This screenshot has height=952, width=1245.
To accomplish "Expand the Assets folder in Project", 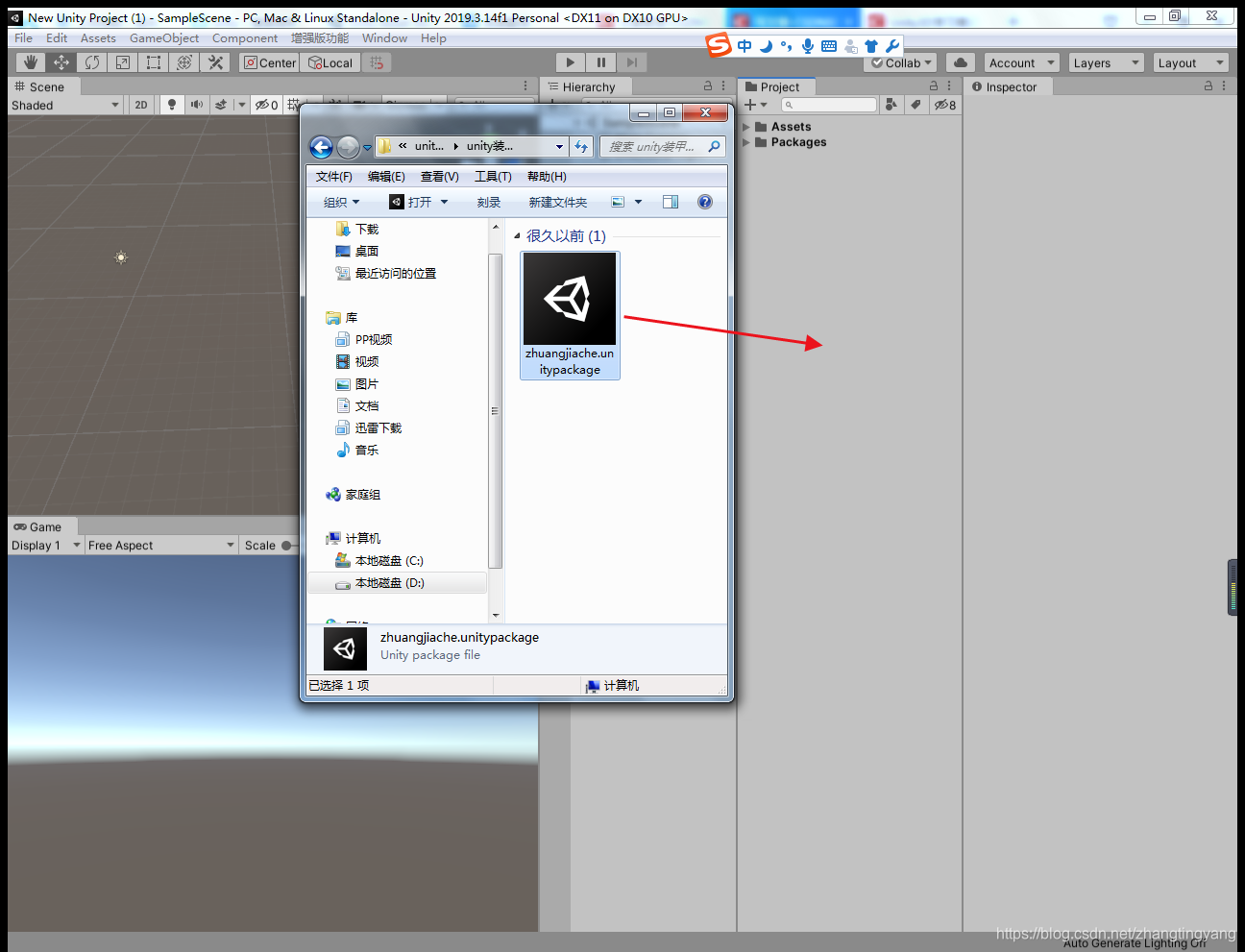I will [746, 127].
